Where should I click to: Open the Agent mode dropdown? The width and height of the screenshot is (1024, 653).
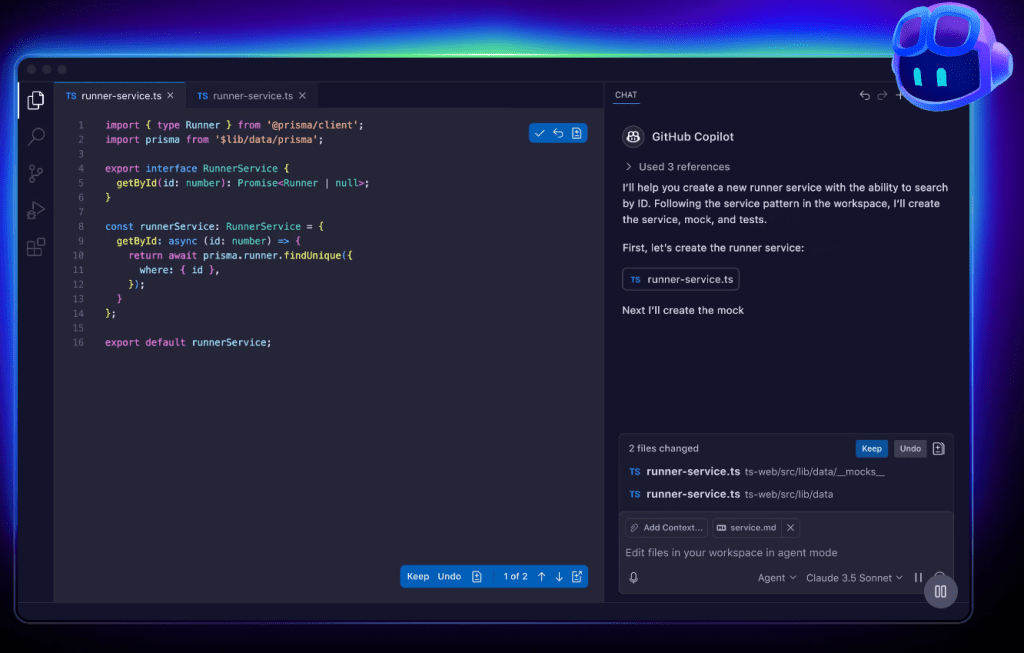pyautogui.click(x=777, y=577)
